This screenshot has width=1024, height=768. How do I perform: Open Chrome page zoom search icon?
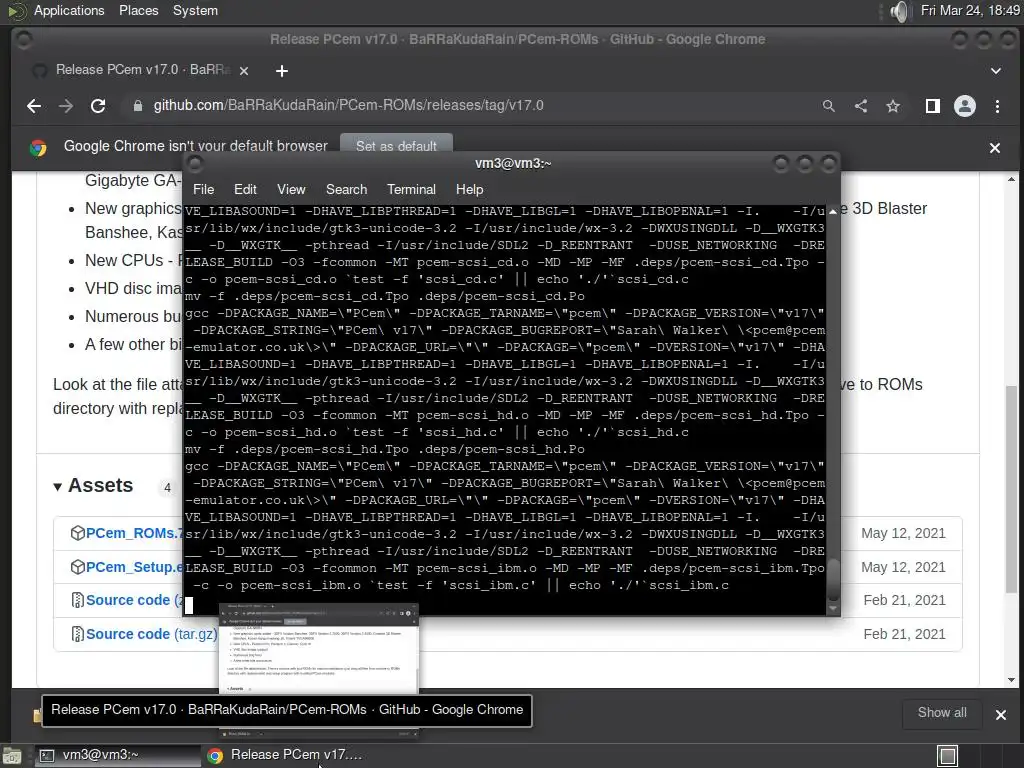click(x=829, y=106)
